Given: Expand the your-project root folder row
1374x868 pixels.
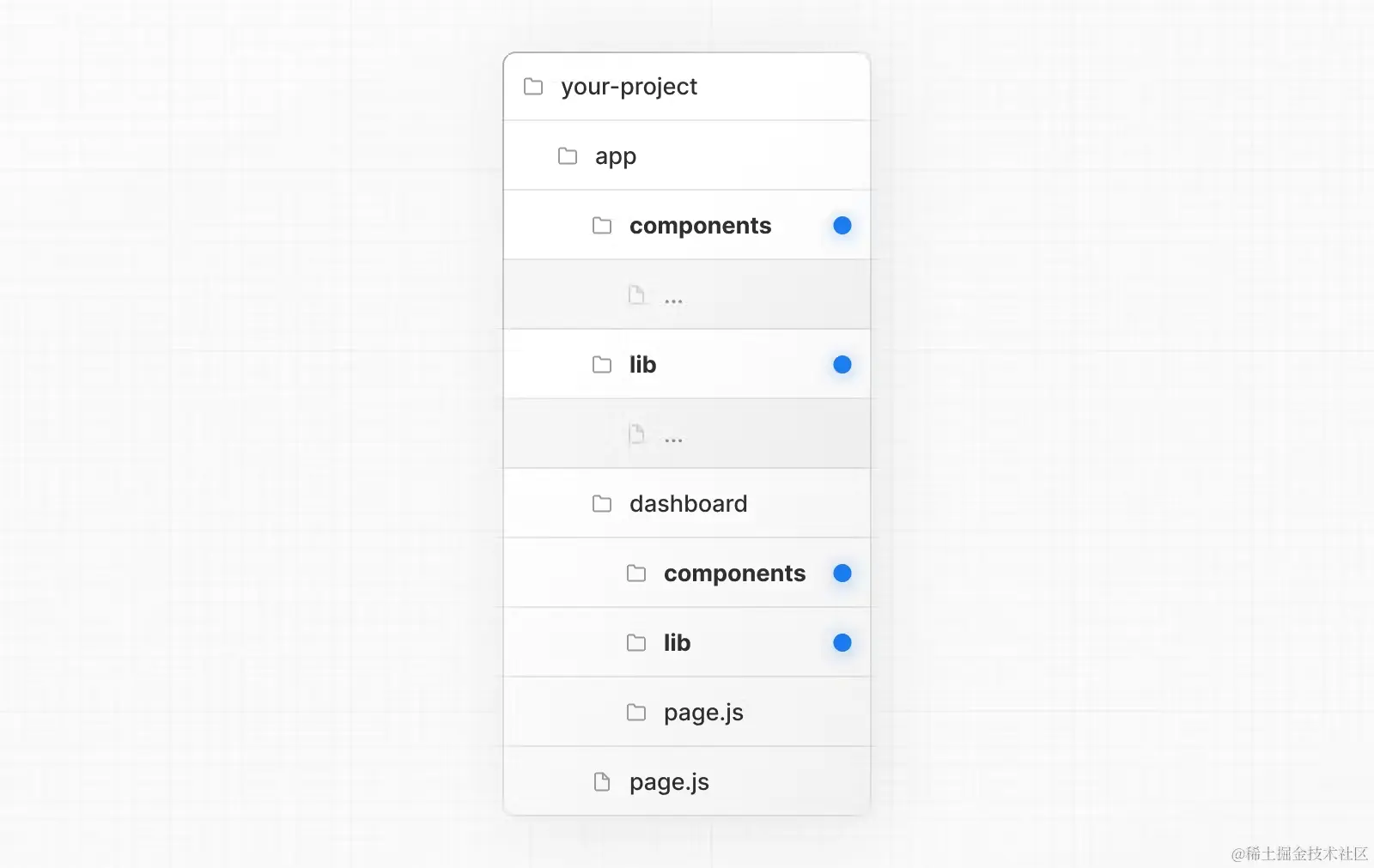Looking at the screenshot, I should tap(687, 87).
